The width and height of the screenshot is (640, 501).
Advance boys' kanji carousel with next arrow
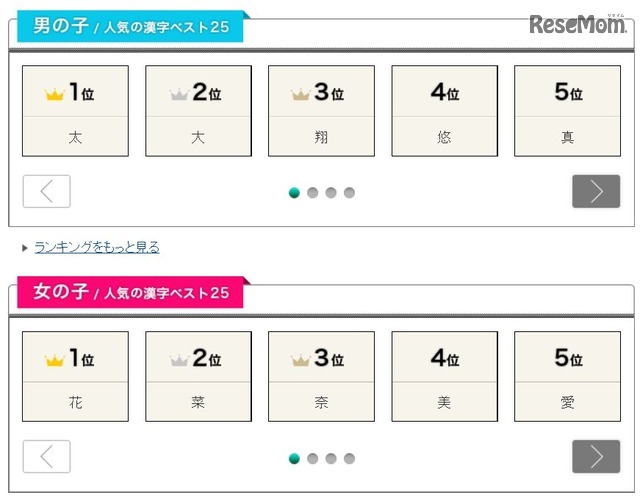pyautogui.click(x=596, y=191)
